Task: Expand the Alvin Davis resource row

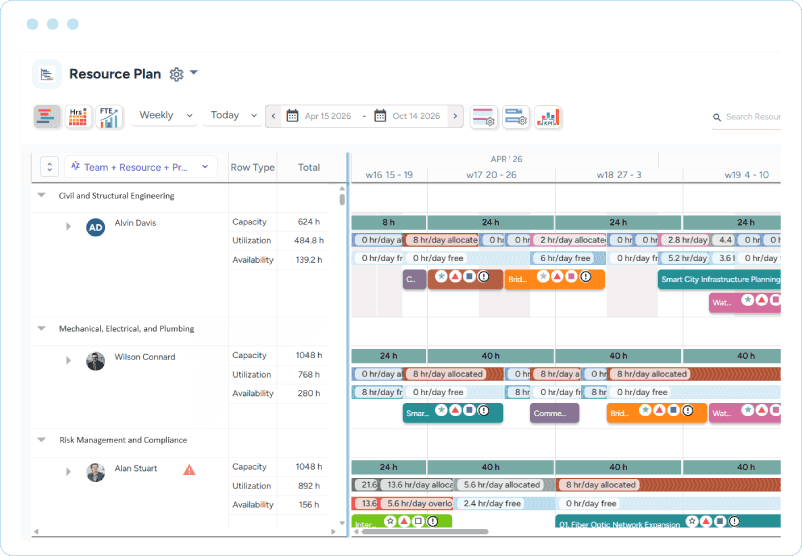Action: [x=68, y=226]
